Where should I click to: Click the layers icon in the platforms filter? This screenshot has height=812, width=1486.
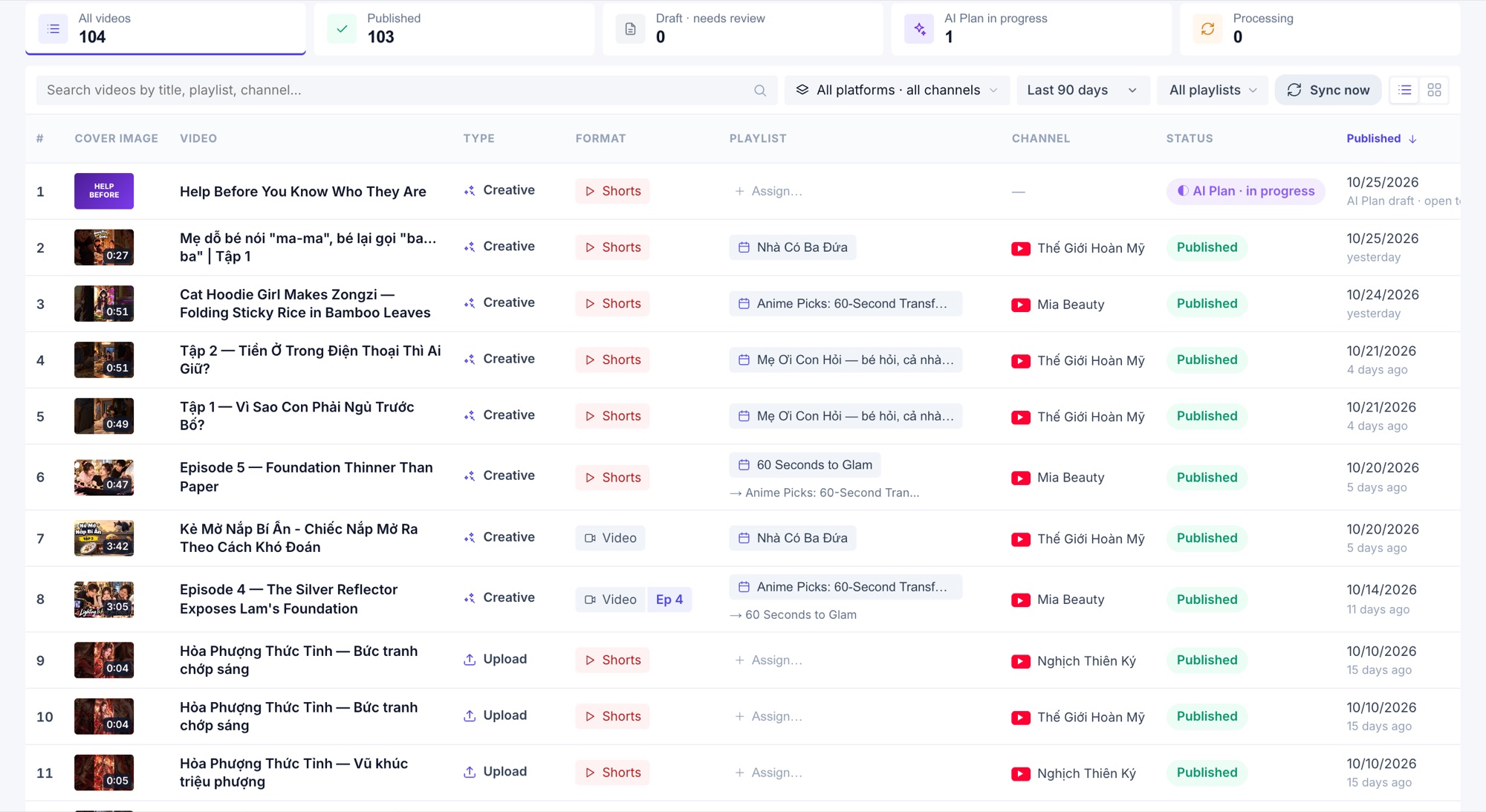802,90
